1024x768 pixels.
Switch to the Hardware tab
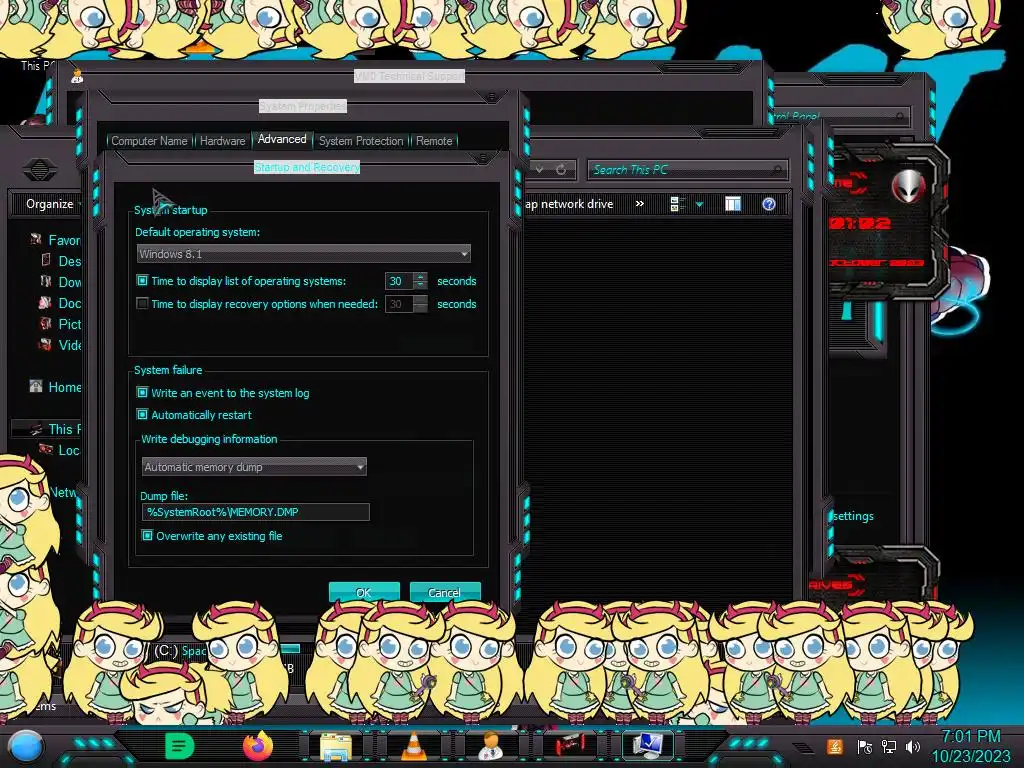(222, 140)
